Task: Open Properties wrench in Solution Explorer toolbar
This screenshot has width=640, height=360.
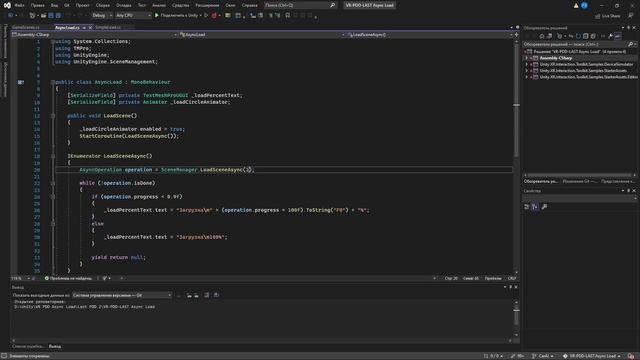Action: coord(610,36)
